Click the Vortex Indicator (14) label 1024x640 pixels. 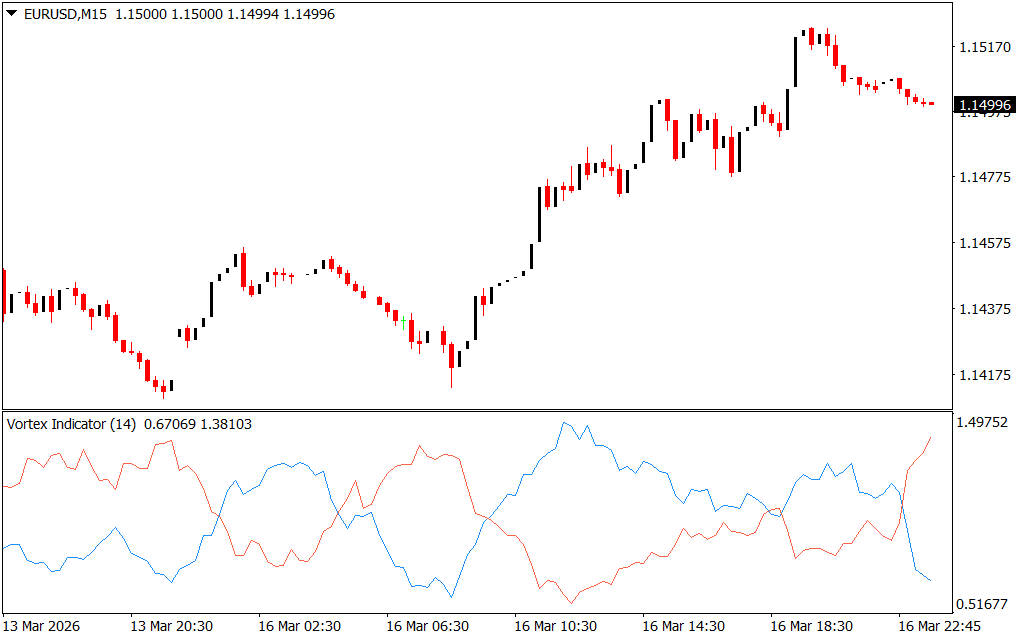pyautogui.click(x=71, y=424)
